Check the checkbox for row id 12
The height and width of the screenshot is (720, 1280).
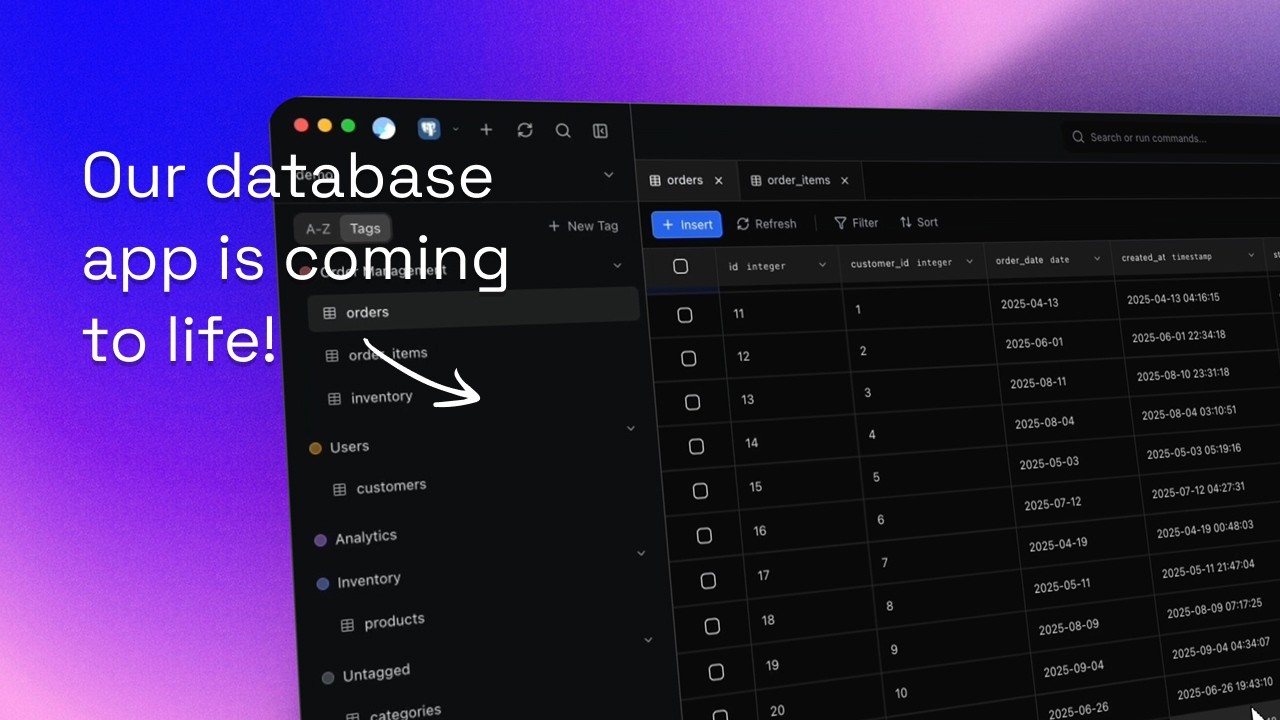tap(689, 358)
